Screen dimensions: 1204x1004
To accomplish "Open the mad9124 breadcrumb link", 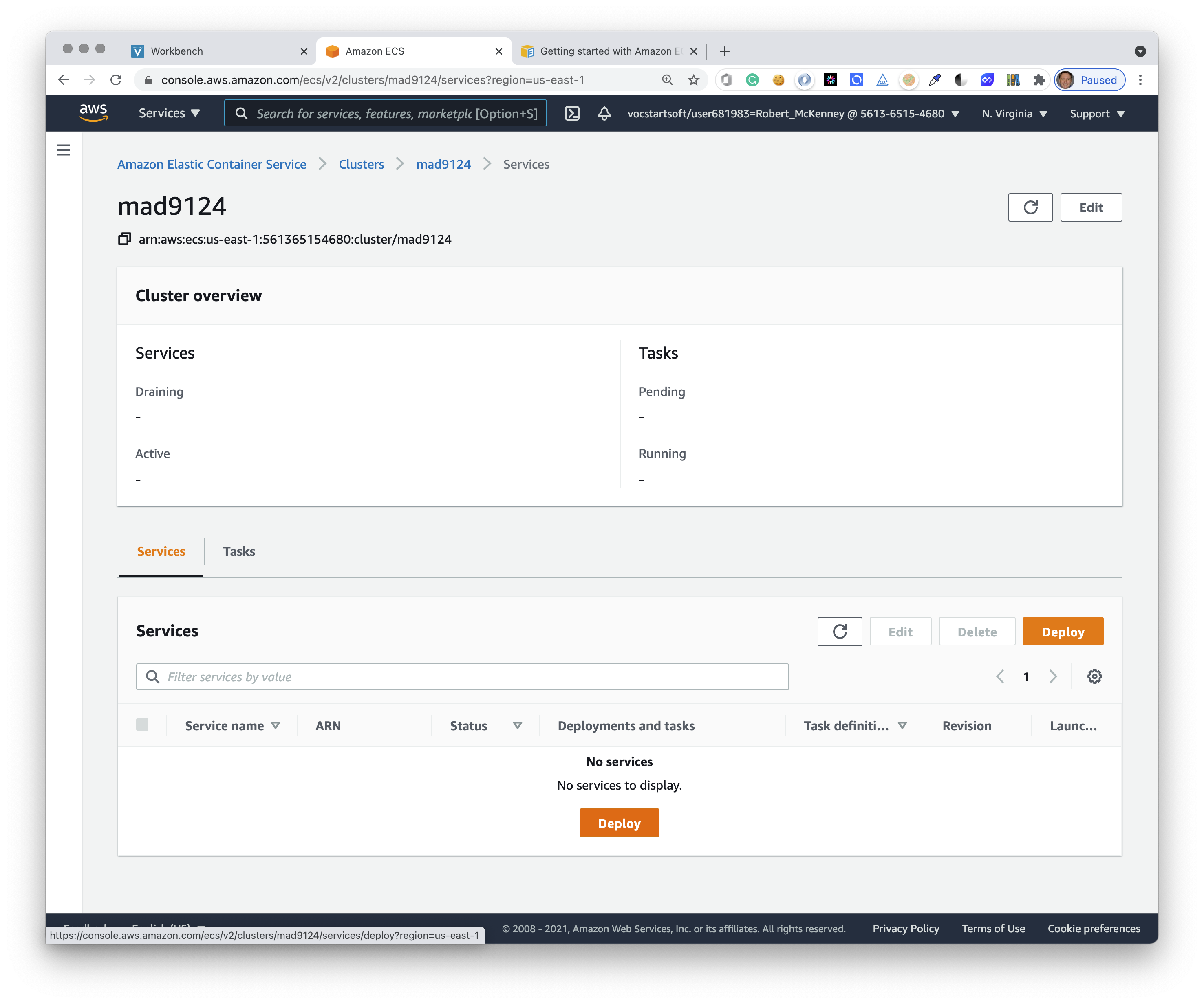I will pyautogui.click(x=443, y=165).
